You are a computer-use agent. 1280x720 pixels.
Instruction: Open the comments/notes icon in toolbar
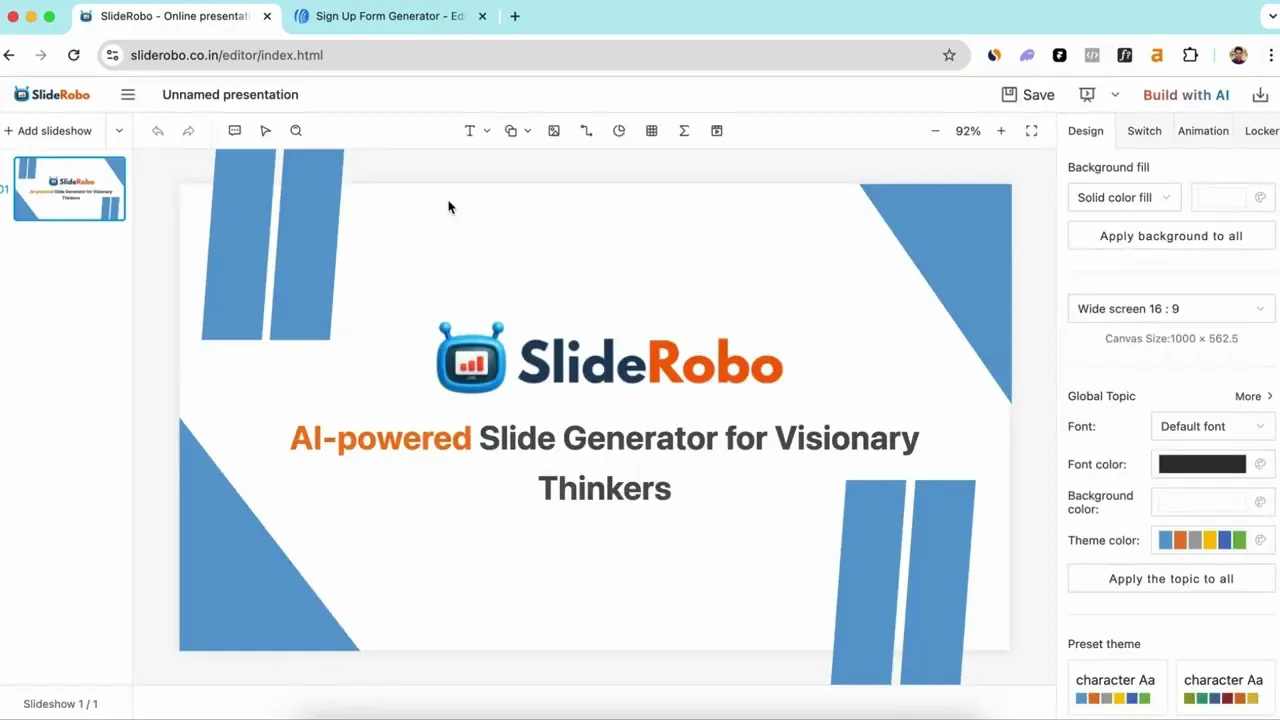235,131
